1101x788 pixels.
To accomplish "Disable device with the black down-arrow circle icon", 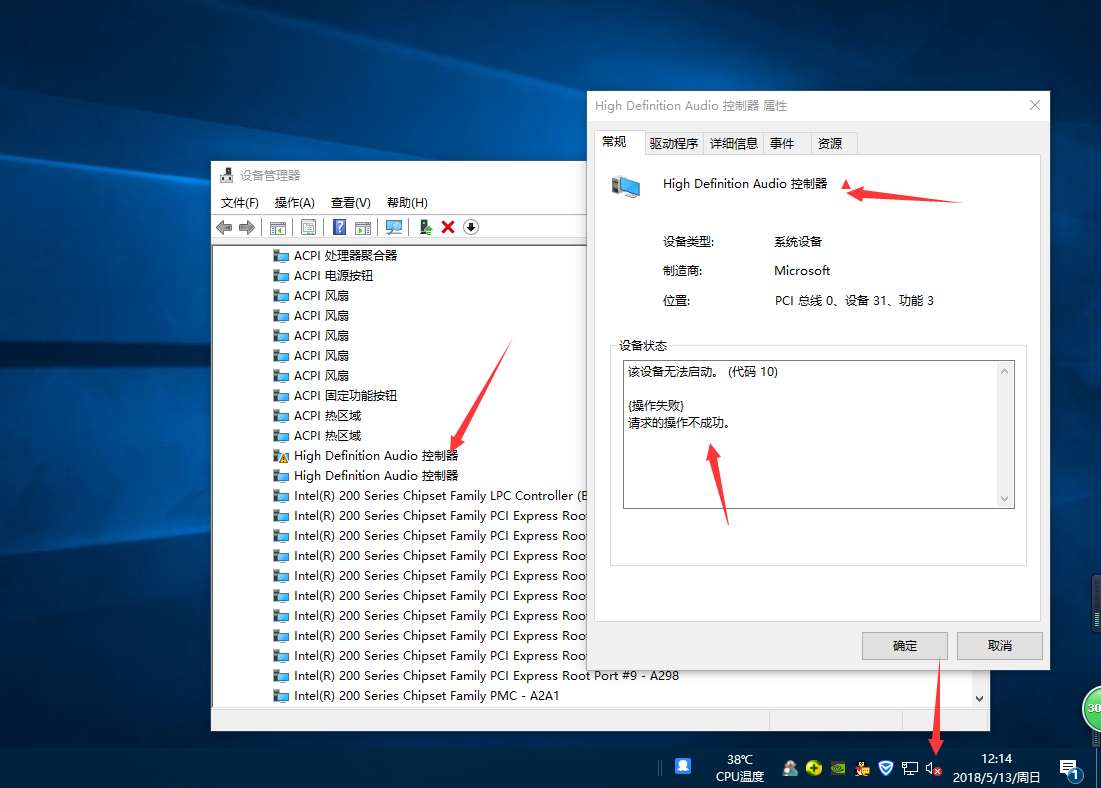I will pos(471,227).
